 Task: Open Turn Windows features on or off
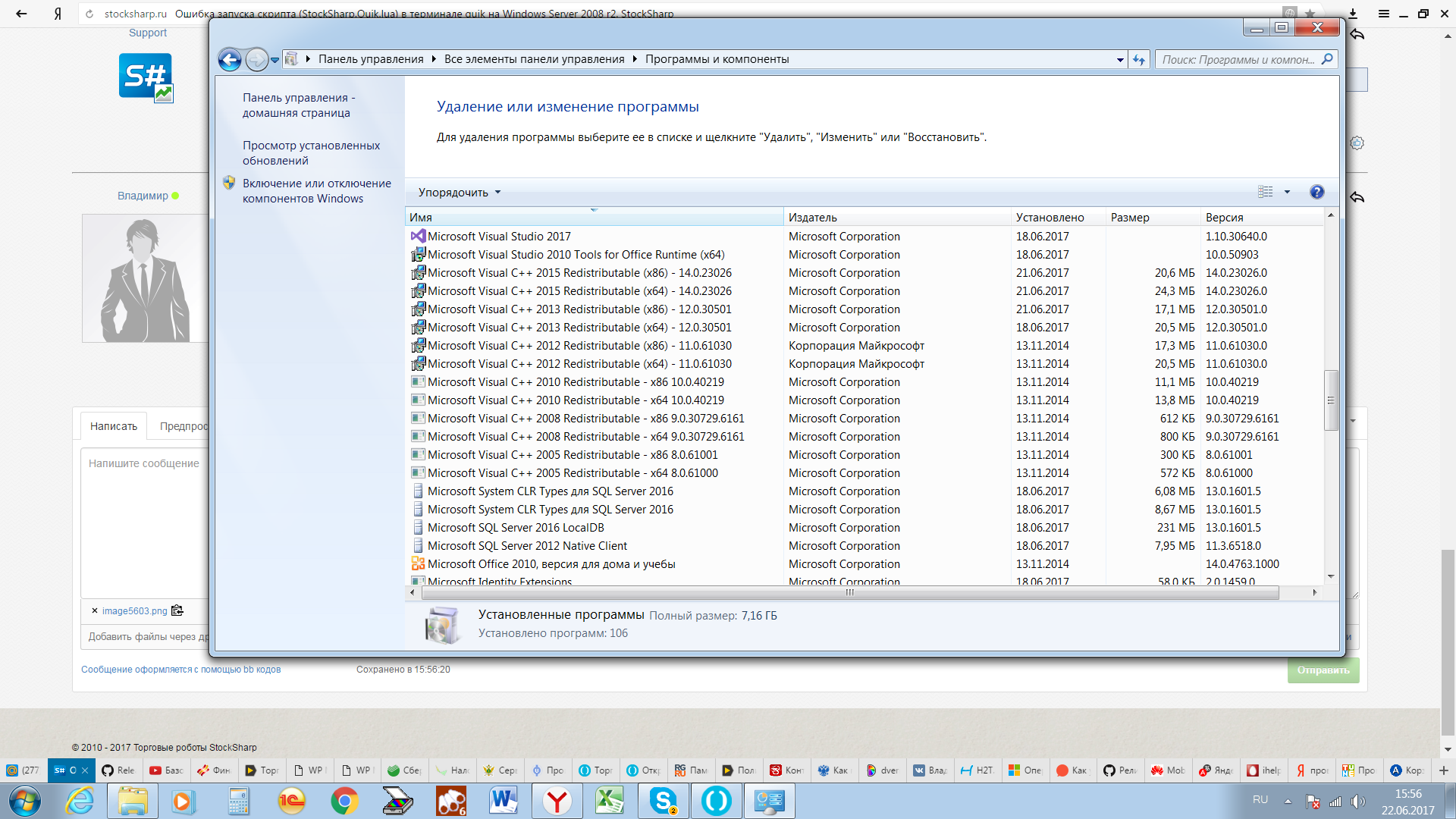(x=317, y=191)
